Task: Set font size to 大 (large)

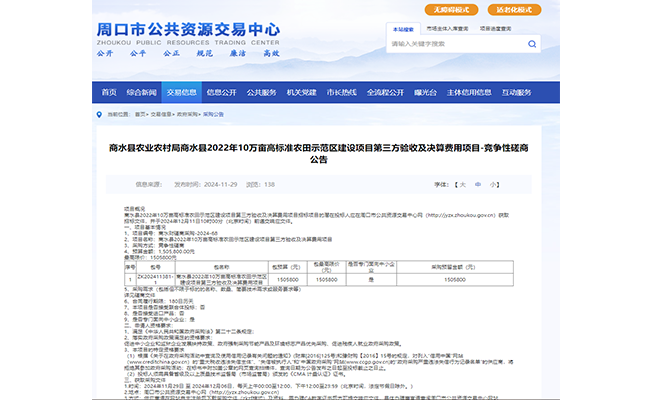Action: [462, 184]
